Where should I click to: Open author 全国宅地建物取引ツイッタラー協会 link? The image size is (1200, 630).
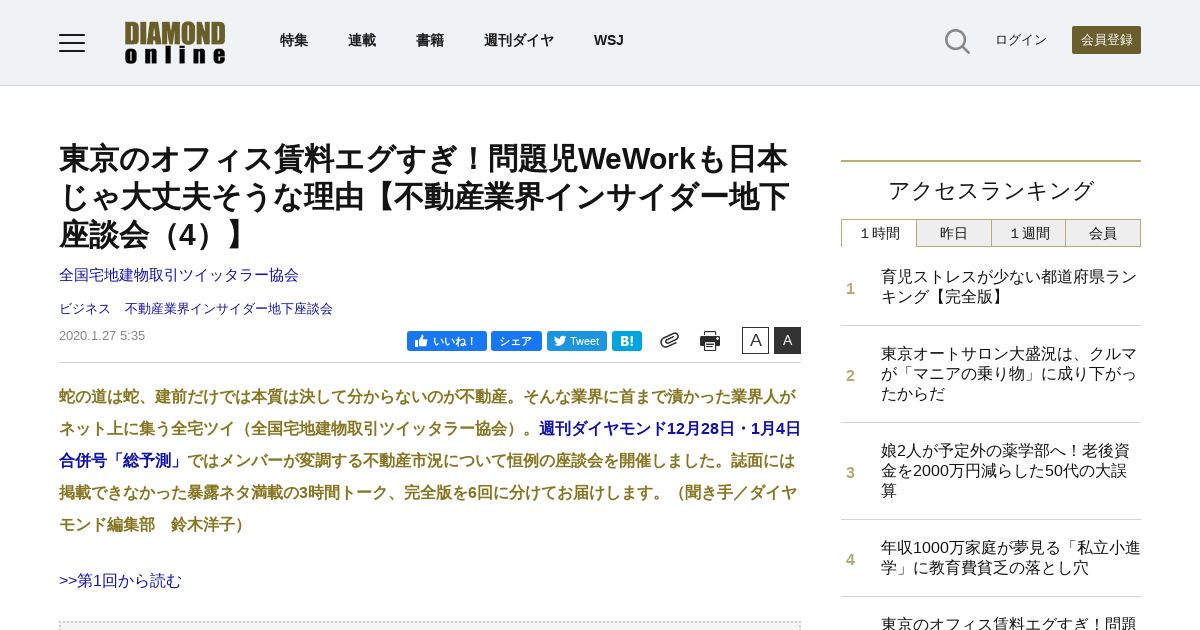[179, 275]
